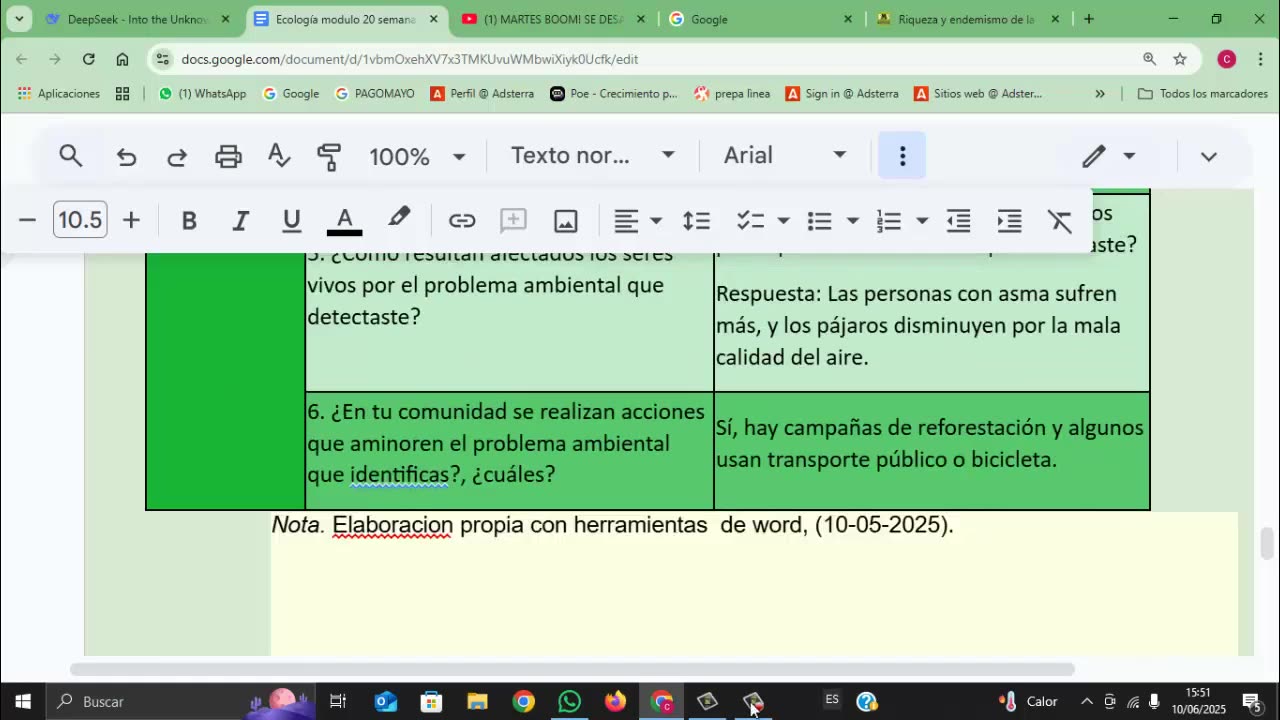
Task: Bookmark this page with the star
Action: tap(1180, 59)
